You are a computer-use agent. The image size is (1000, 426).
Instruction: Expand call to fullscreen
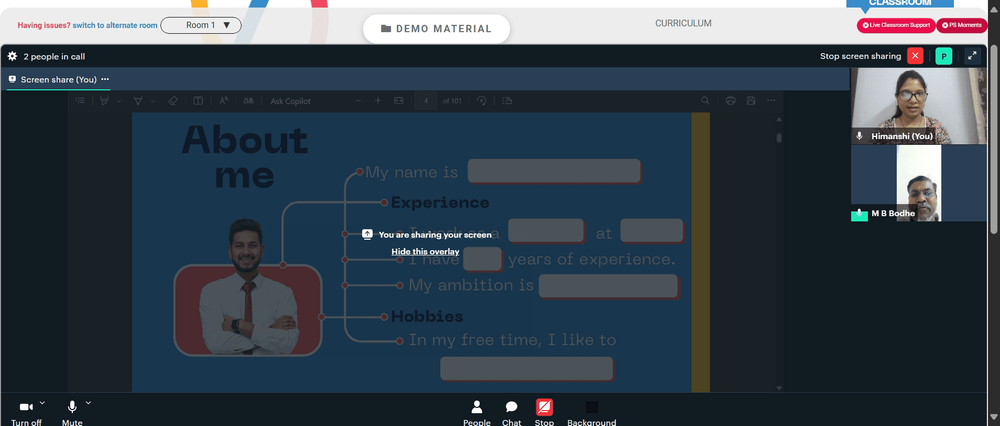click(x=972, y=56)
